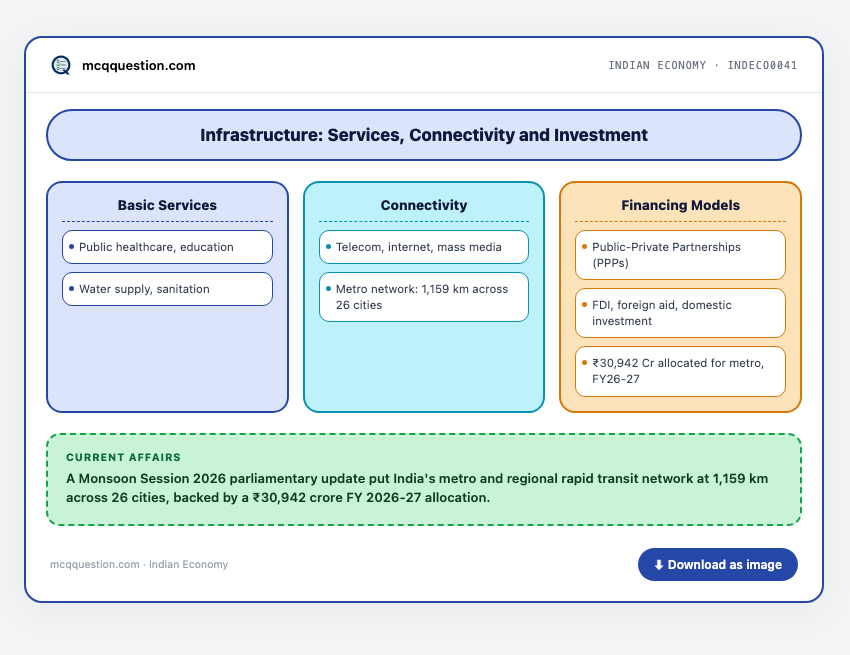Select the Basic Services column heading

point(167,205)
